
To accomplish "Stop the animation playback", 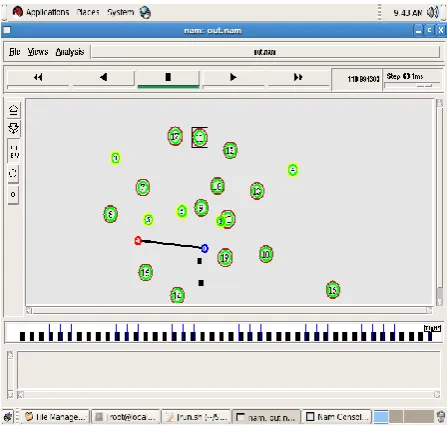I will tap(168, 77).
